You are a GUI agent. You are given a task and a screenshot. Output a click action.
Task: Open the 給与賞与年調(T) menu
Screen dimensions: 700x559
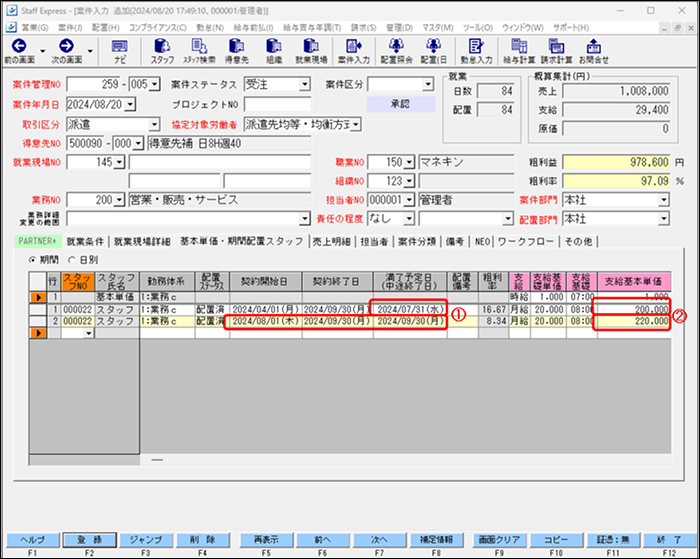pos(312,28)
